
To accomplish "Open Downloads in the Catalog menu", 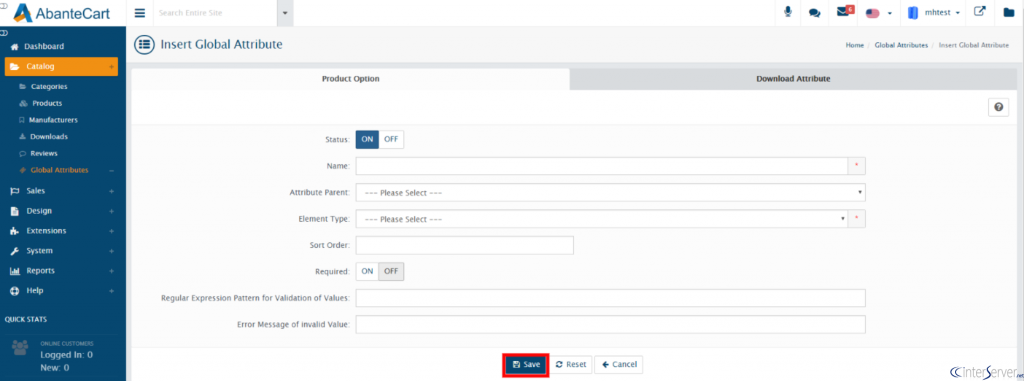I will [48, 137].
